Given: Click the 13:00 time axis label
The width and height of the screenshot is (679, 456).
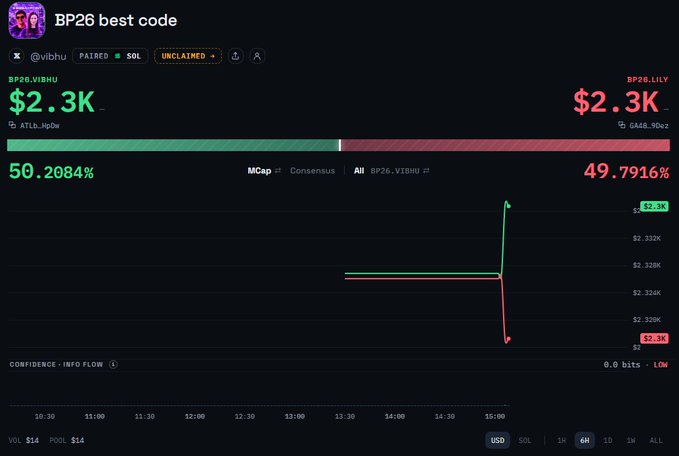Looking at the screenshot, I should (x=294, y=416).
